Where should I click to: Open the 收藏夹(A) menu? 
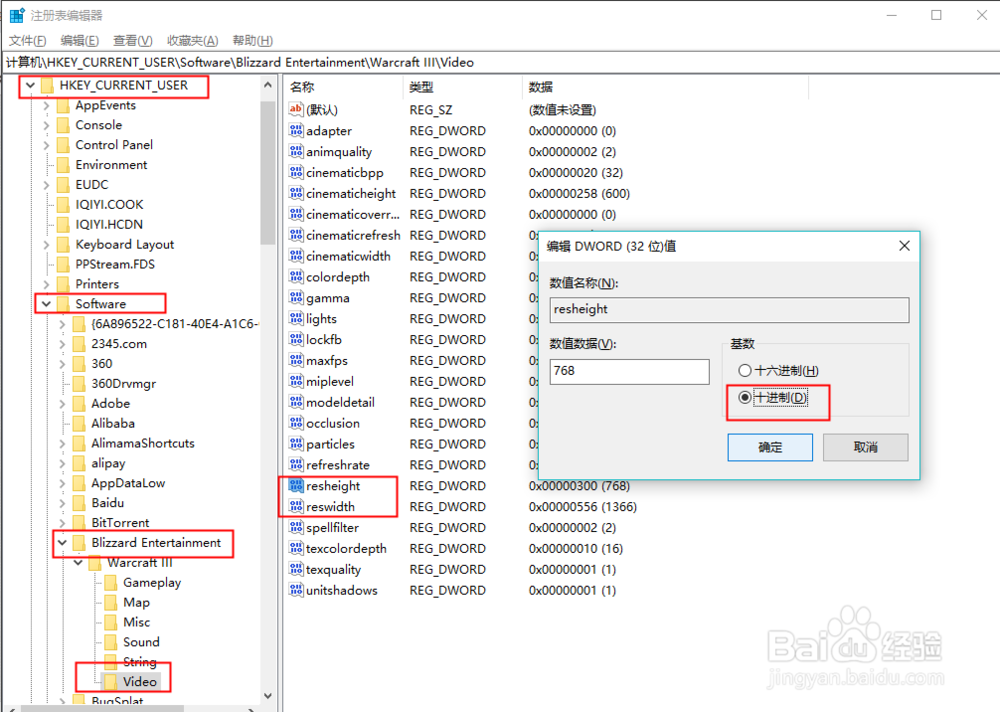(193, 41)
